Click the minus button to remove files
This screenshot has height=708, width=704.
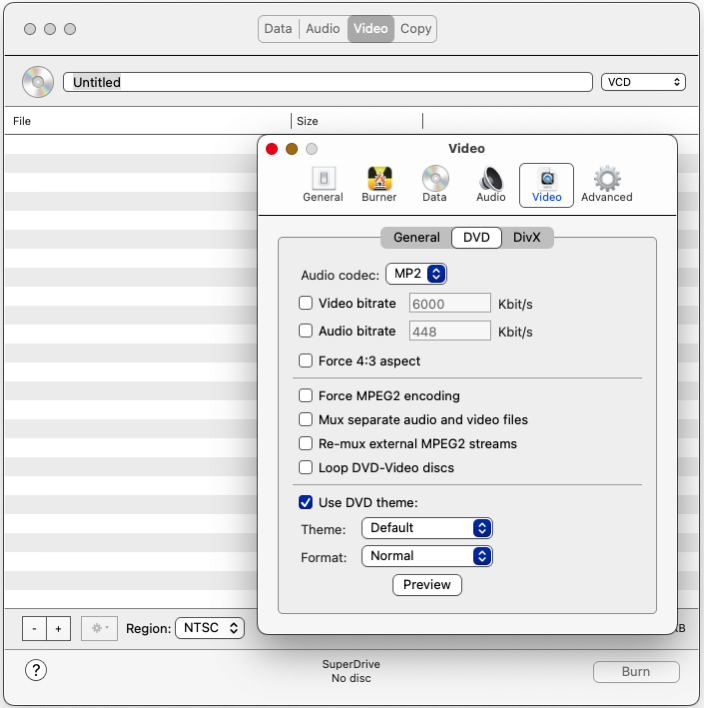pos(35,629)
